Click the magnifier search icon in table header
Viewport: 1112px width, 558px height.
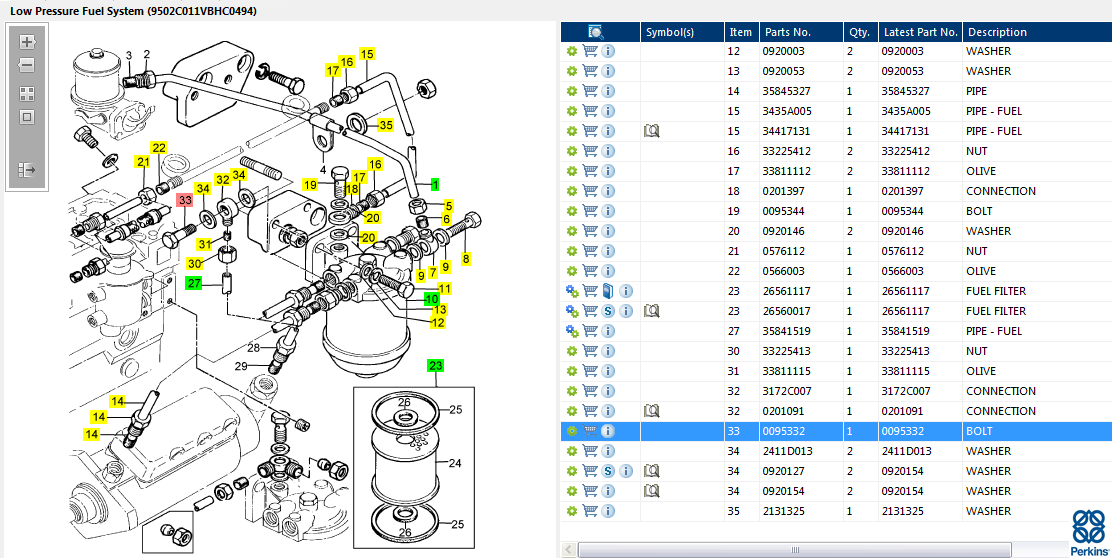pyautogui.click(x=596, y=32)
